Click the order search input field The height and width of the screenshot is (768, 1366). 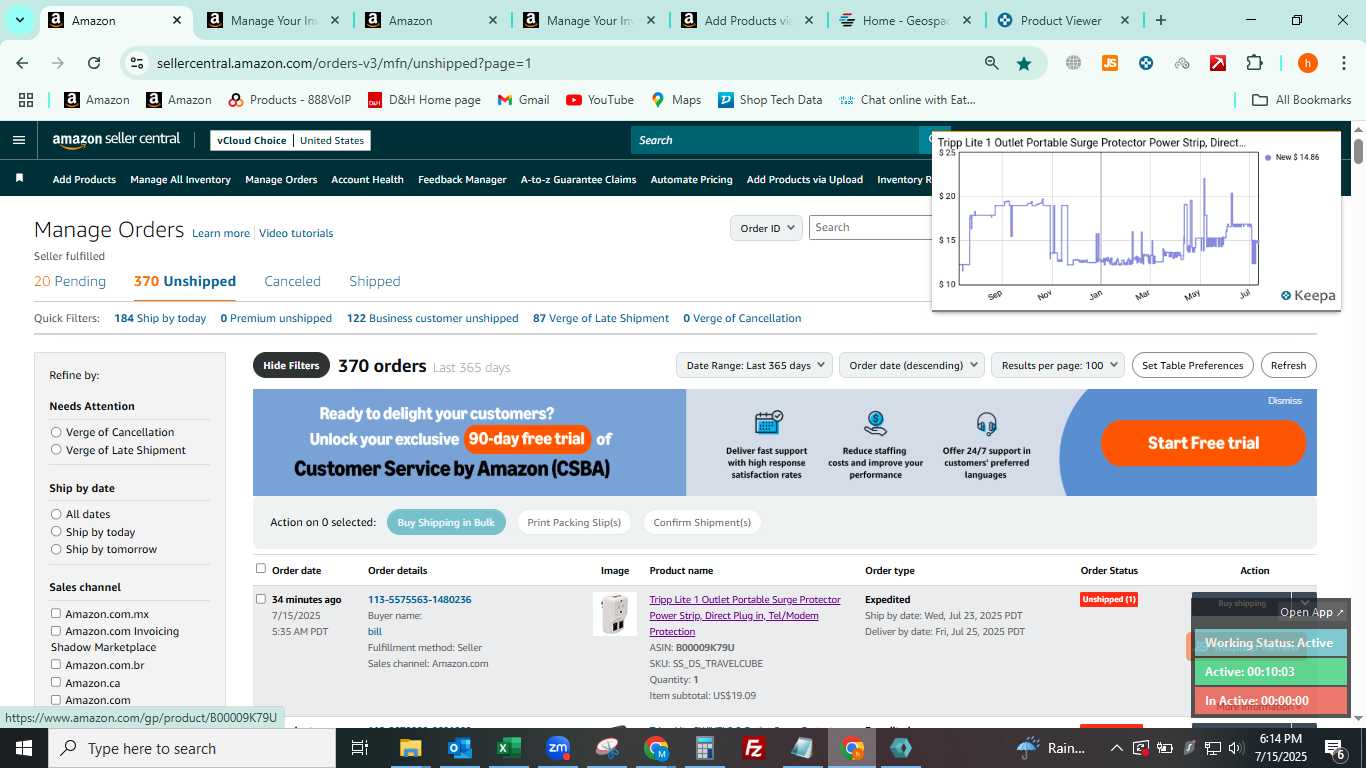(x=870, y=228)
